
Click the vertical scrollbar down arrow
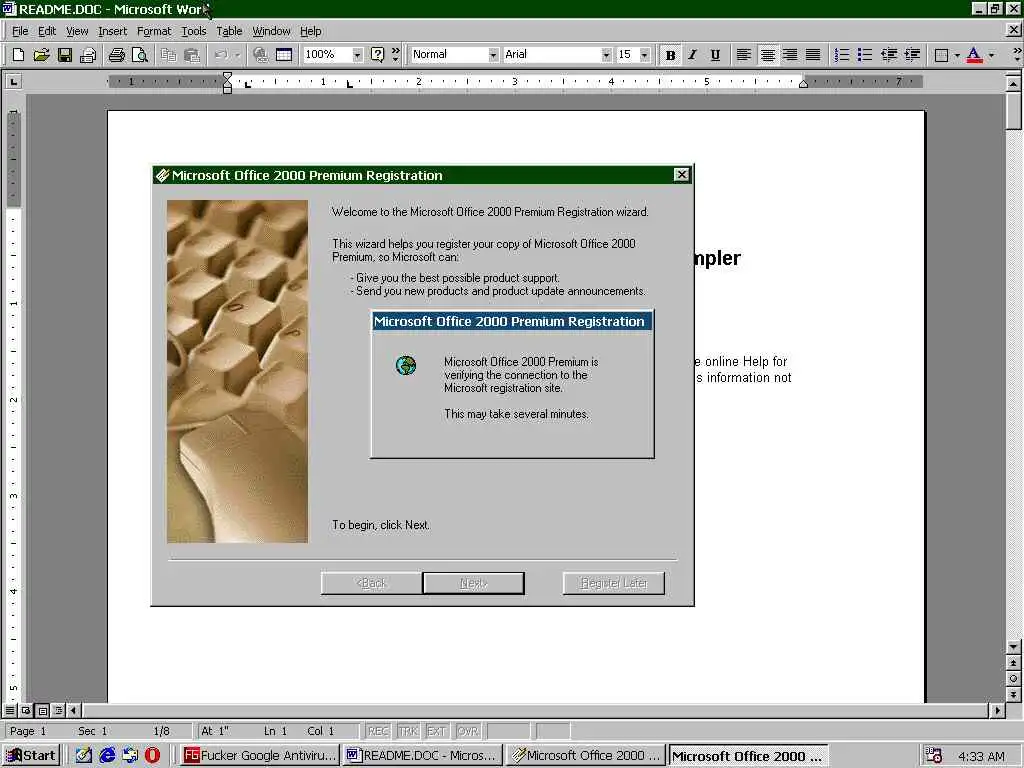click(1013, 647)
